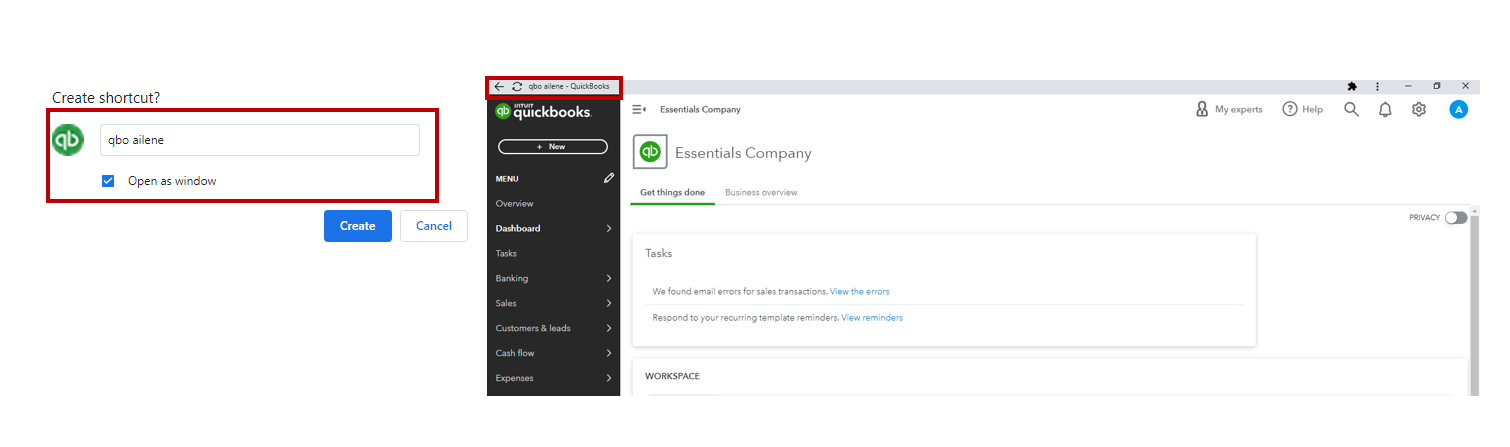
Task: Click the search magnifier icon
Action: coord(1351,109)
